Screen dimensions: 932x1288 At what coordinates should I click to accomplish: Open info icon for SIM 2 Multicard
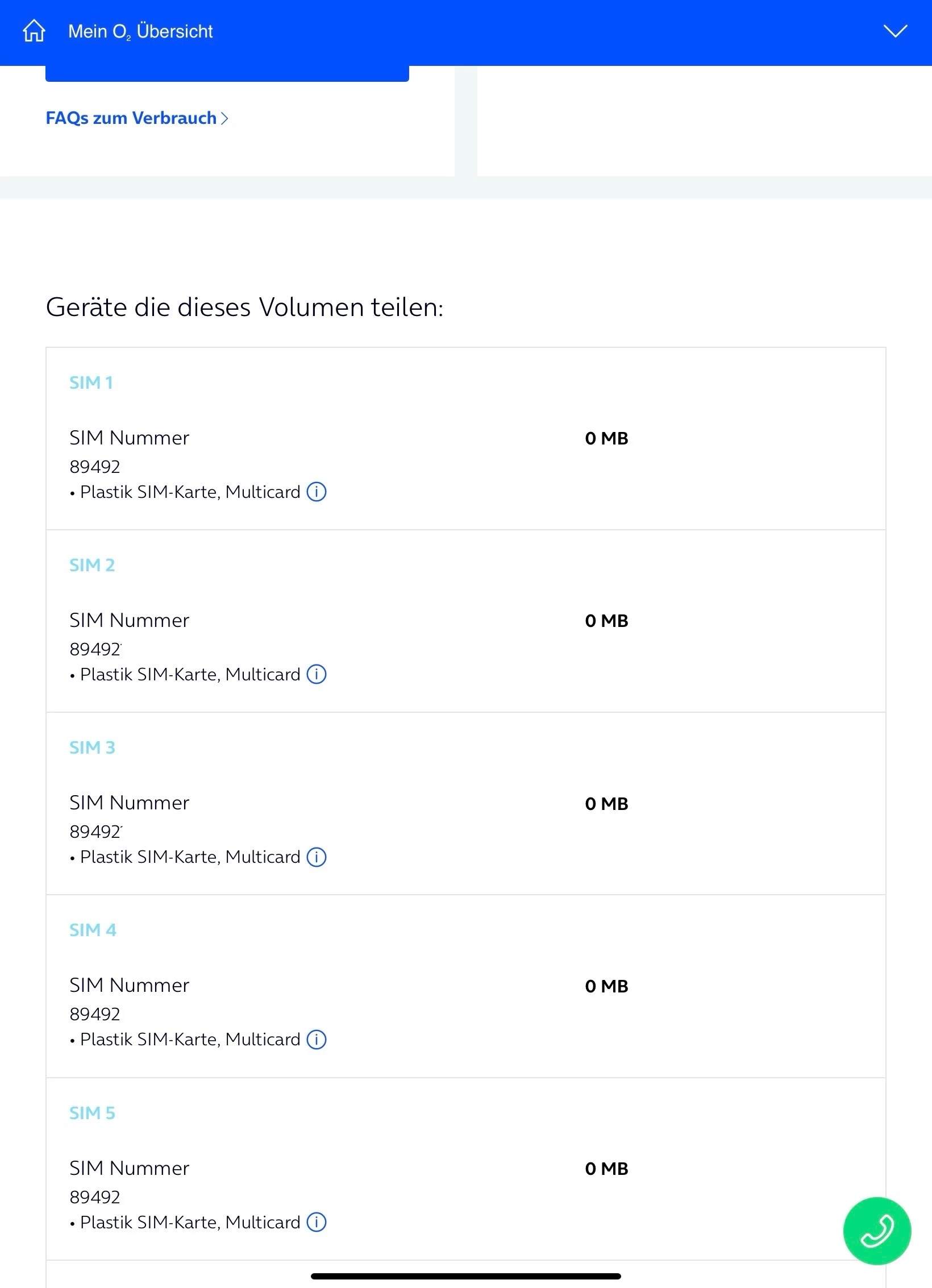tap(317, 674)
